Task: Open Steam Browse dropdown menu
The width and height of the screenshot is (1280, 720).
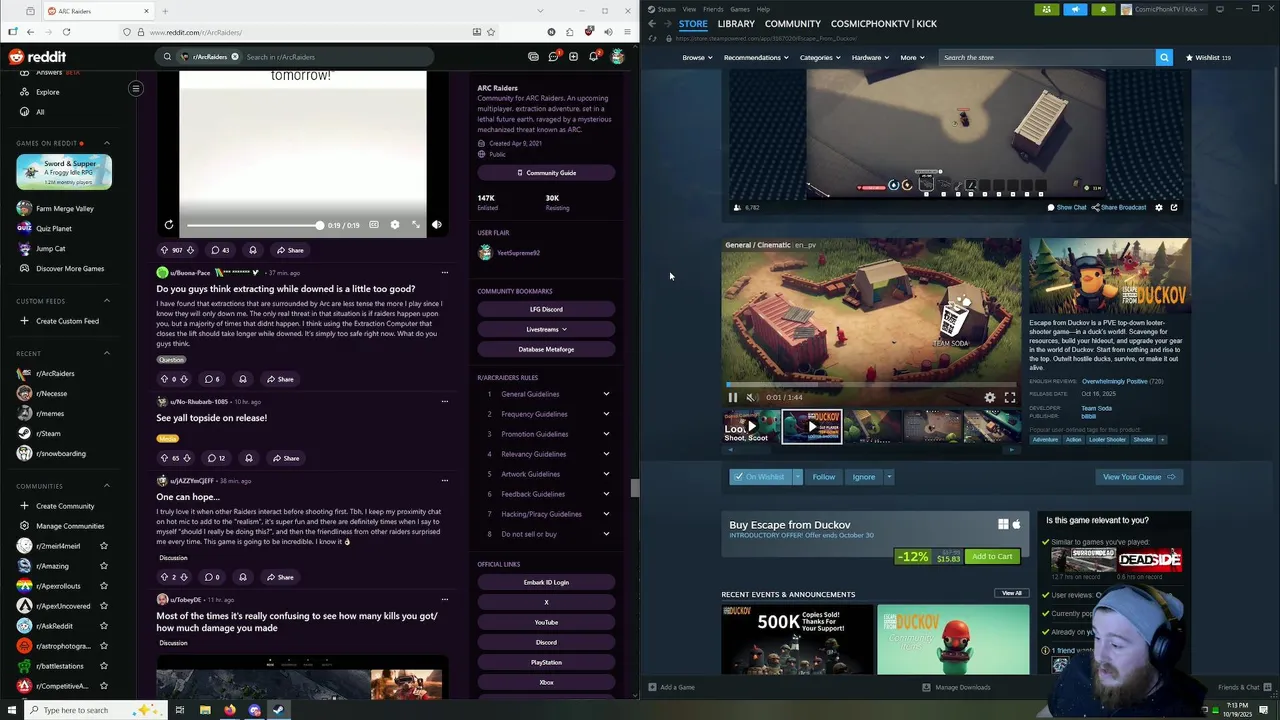Action: (697, 57)
